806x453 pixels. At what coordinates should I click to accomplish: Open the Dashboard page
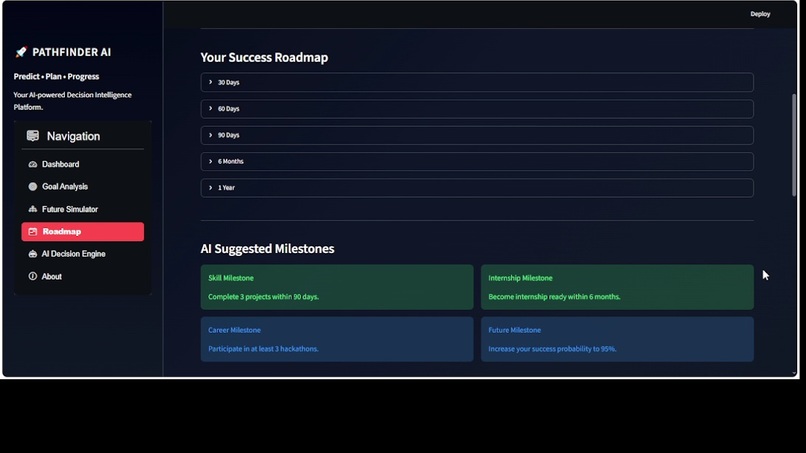(83, 165)
